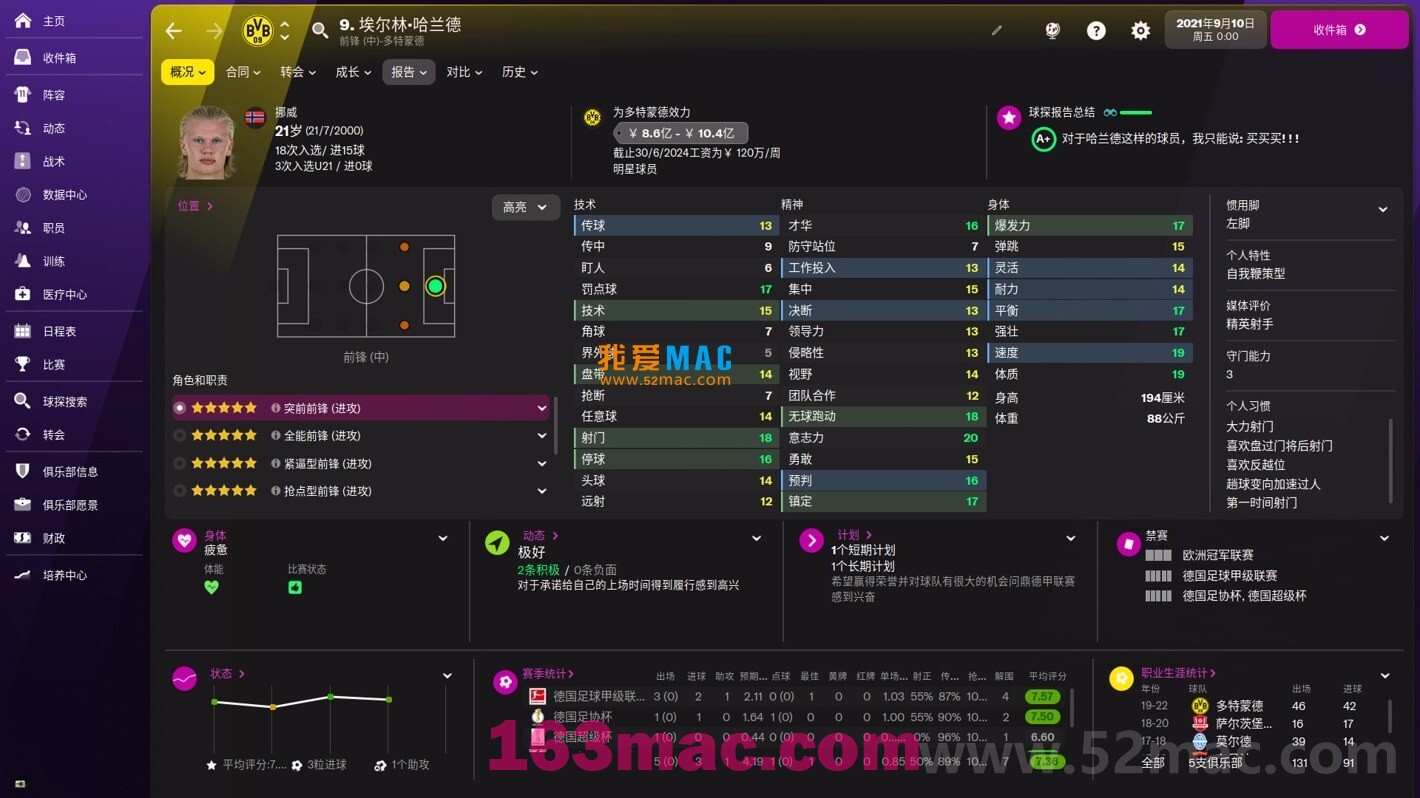Select 全能前锋 (进攻) role radio
Image resolution: width=1420 pixels, height=798 pixels.
coord(180,436)
